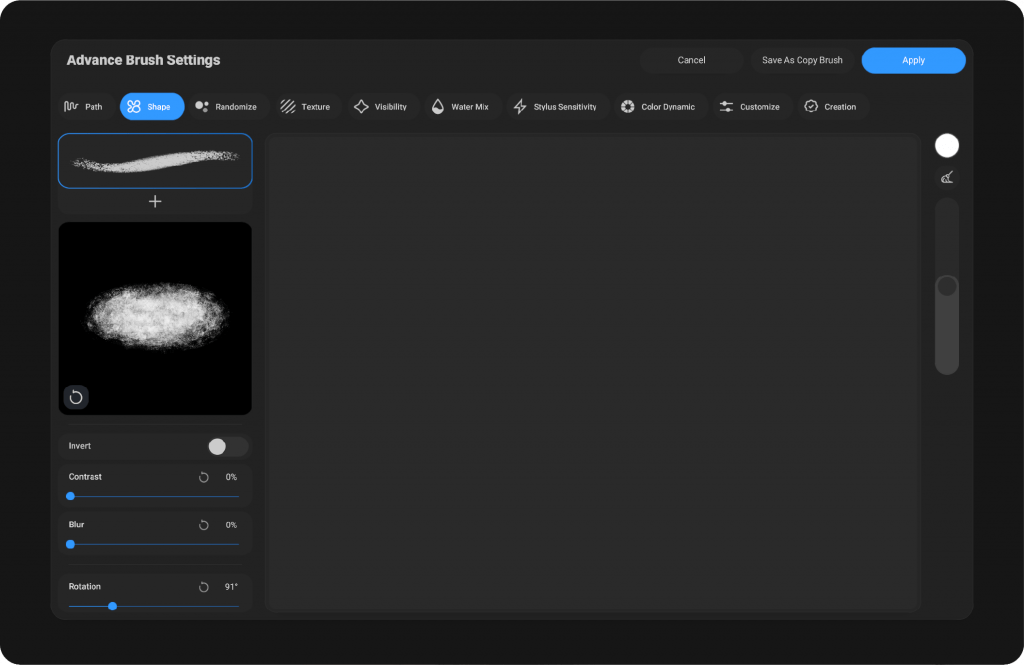This screenshot has width=1024, height=665.
Task: Select the brush stroke preview thumbnail
Action: pos(155,160)
